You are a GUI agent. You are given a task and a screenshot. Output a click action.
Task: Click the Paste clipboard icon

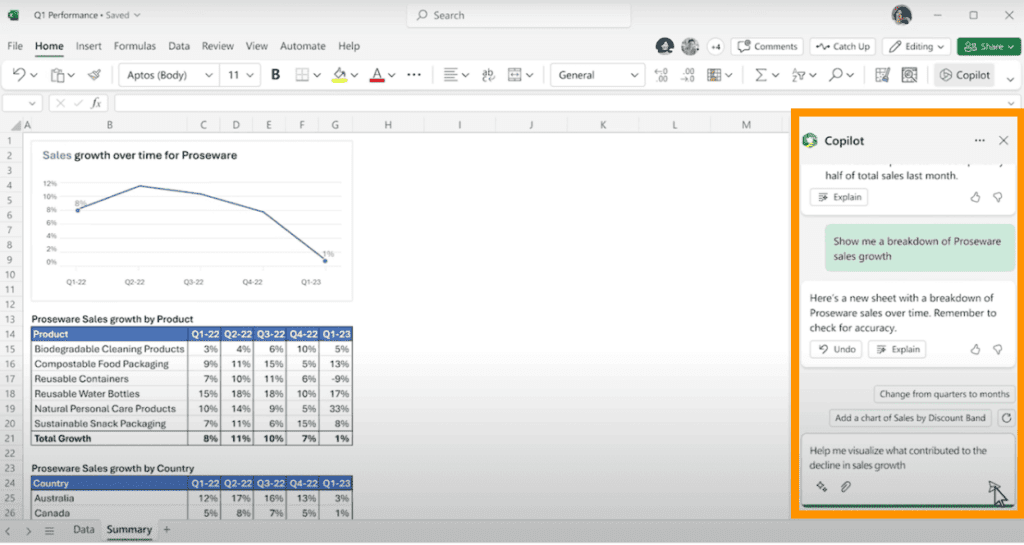[57, 75]
